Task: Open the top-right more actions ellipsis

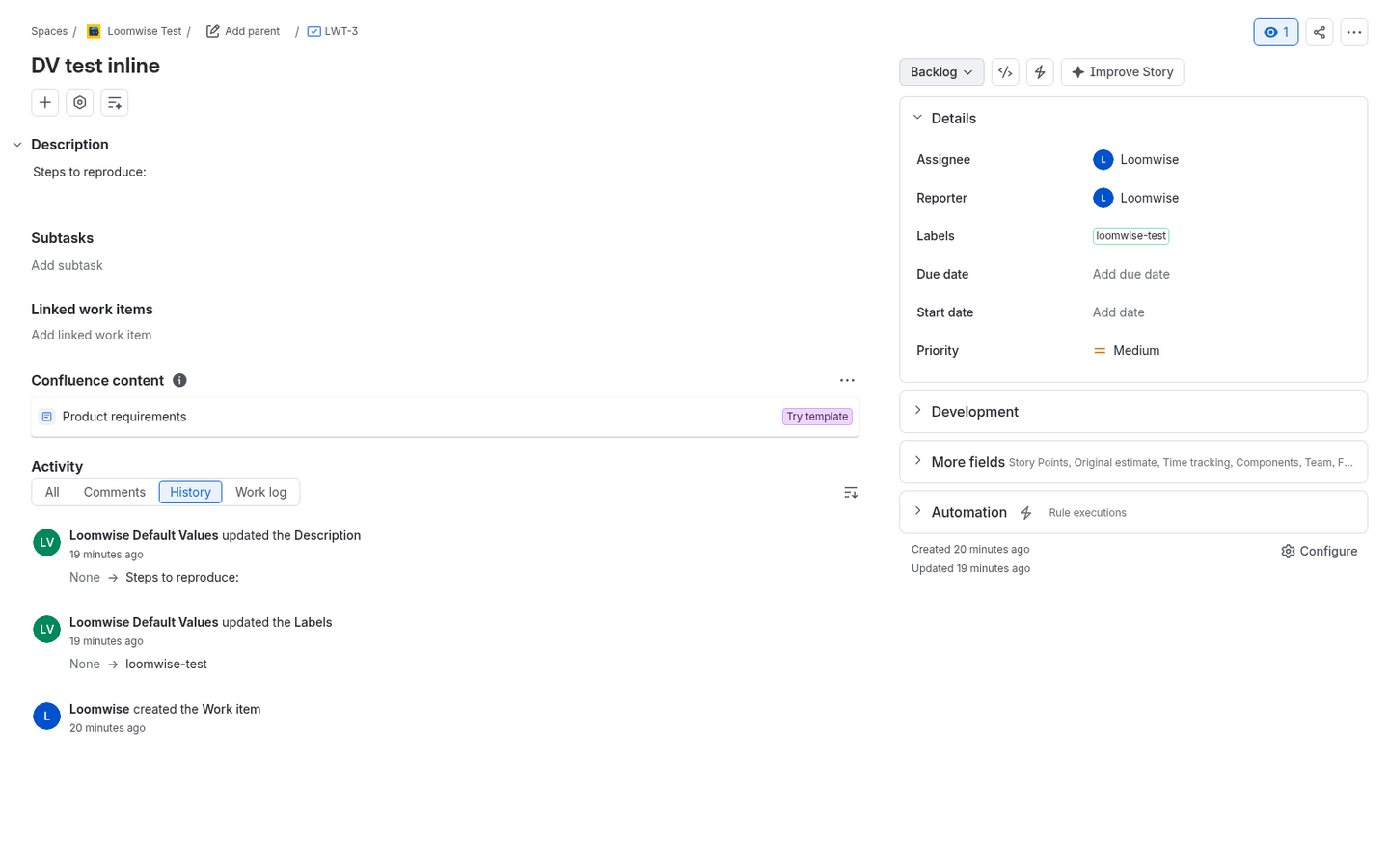Action: 1354,32
